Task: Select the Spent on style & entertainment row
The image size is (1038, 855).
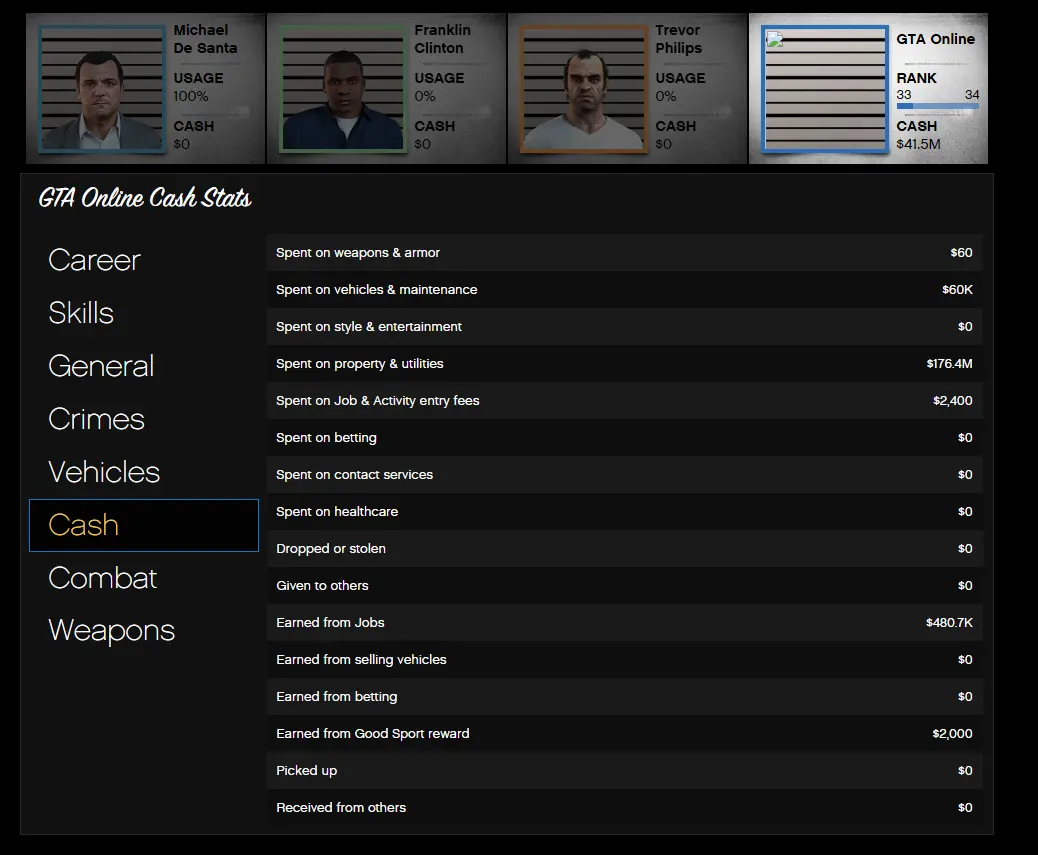Action: [624, 326]
